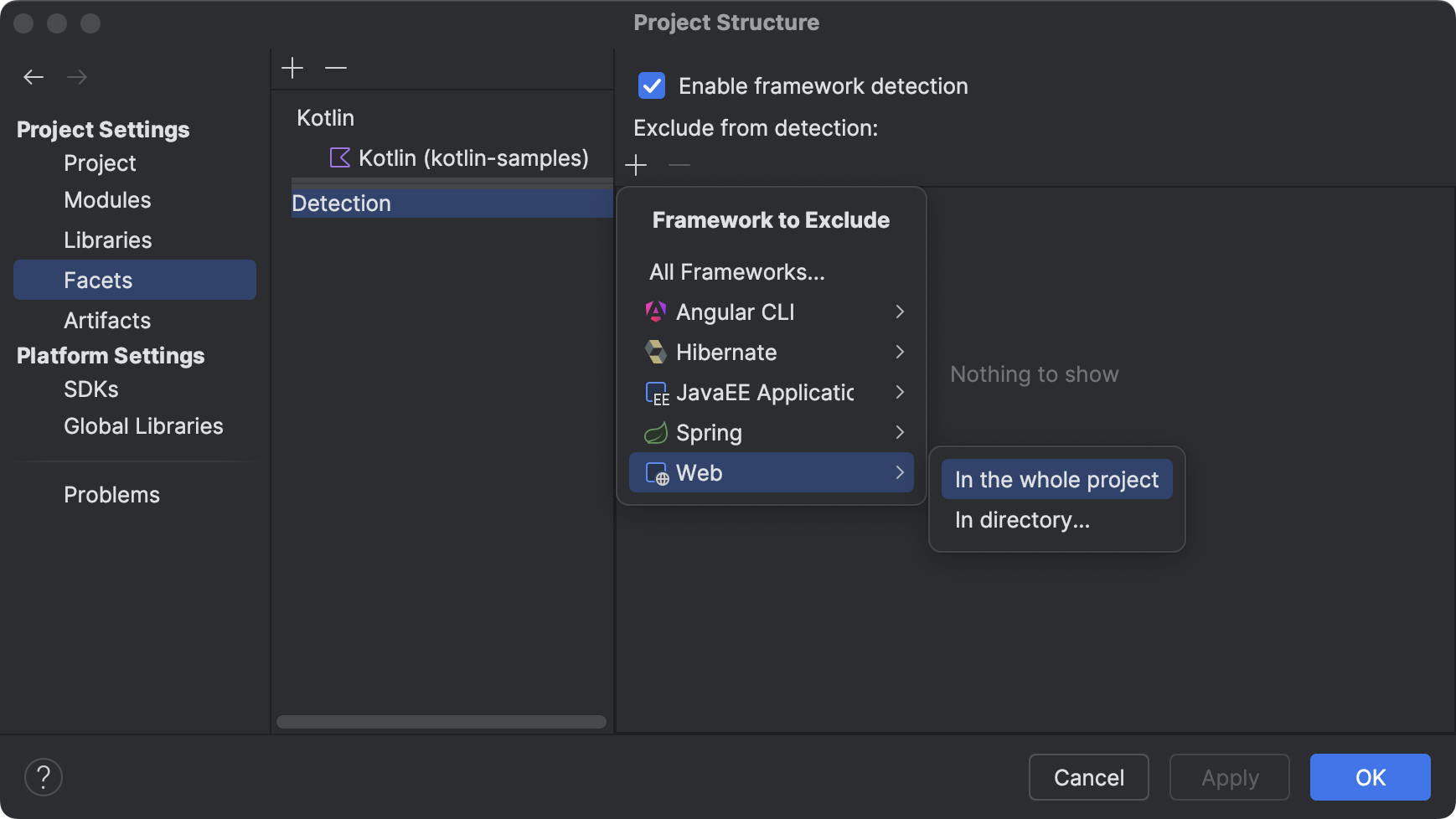Click the JavaEE Application icon
Screen dimensions: 1456x819
(657, 392)
